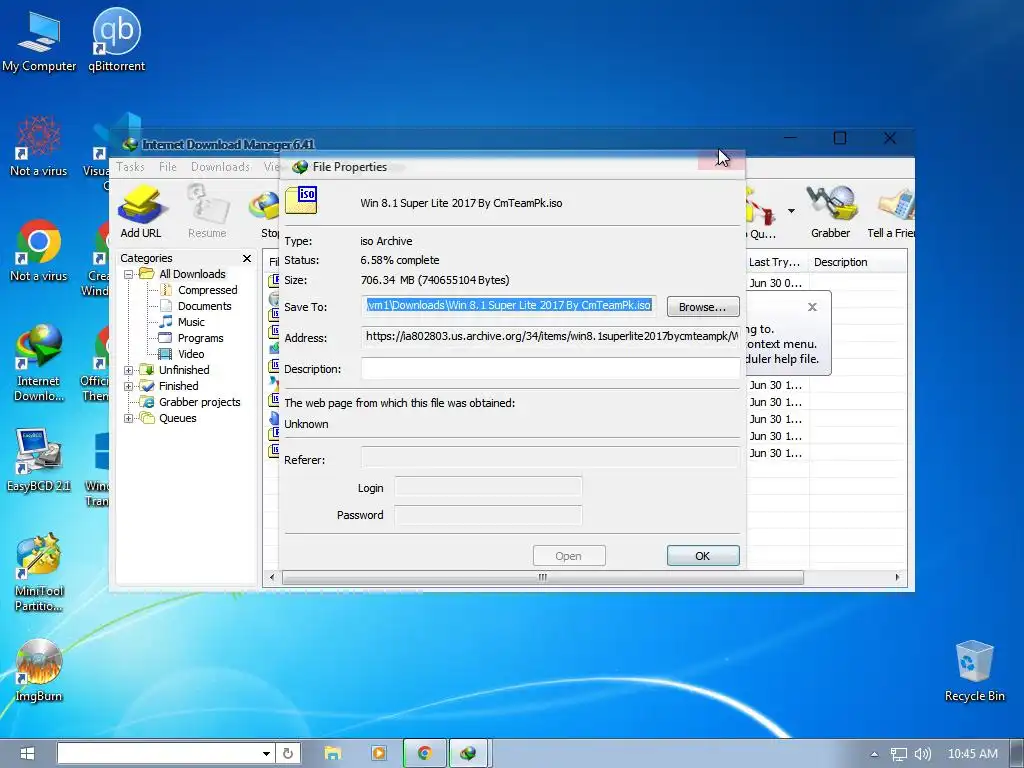This screenshot has height=768, width=1024.
Task: Click the Add URL toolbar icon
Action: pos(140,212)
